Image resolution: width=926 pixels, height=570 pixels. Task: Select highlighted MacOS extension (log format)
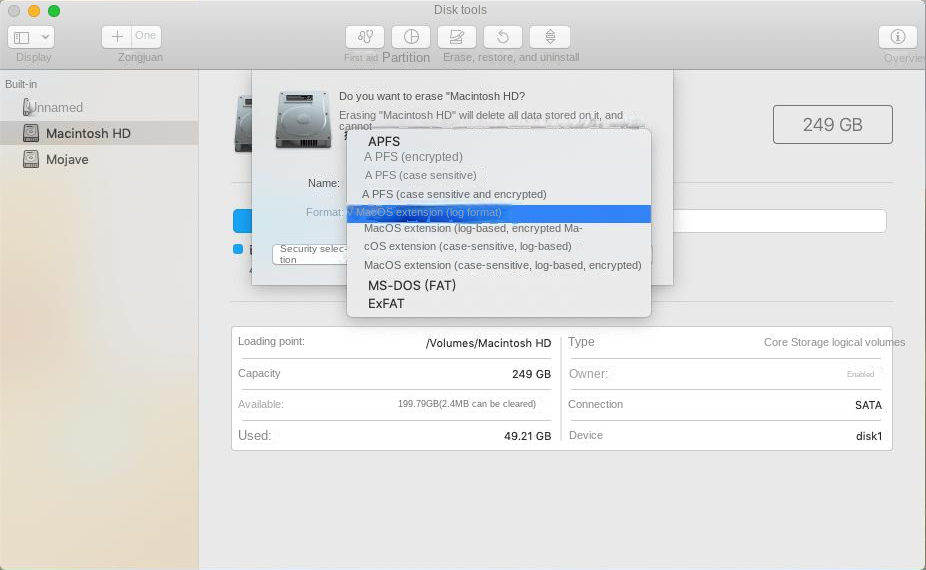pyautogui.click(x=498, y=213)
